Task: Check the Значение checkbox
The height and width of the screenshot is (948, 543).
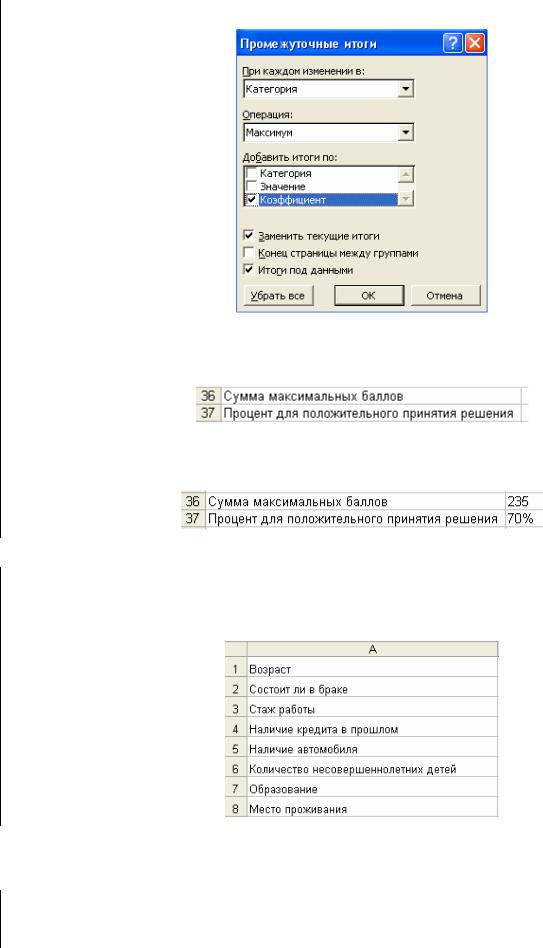Action: (x=252, y=186)
